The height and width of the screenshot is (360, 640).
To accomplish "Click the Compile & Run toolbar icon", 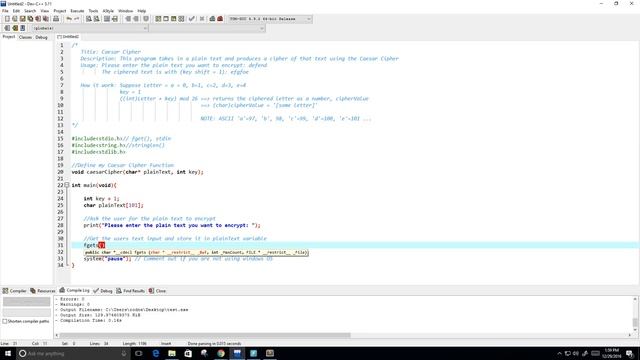I will (x=173, y=19).
